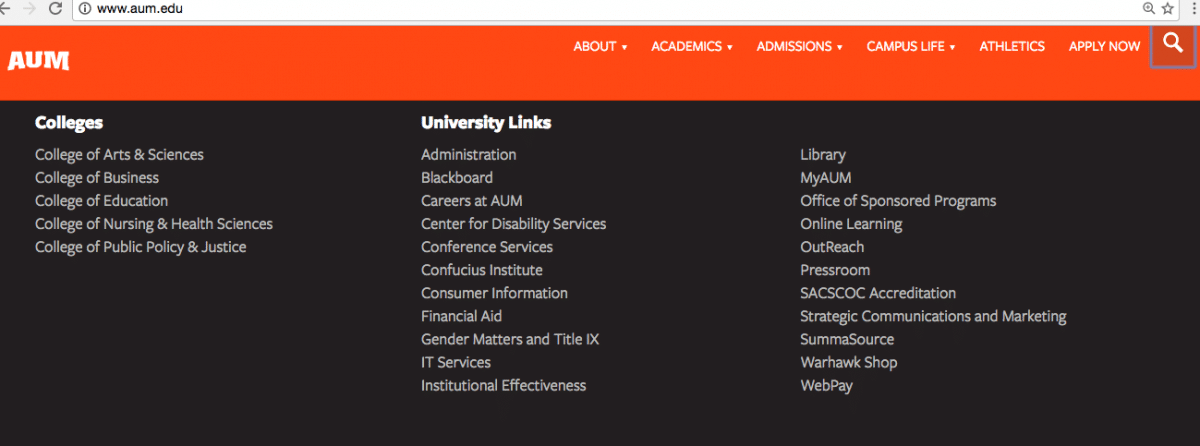Open the College of Business link

(x=97, y=178)
